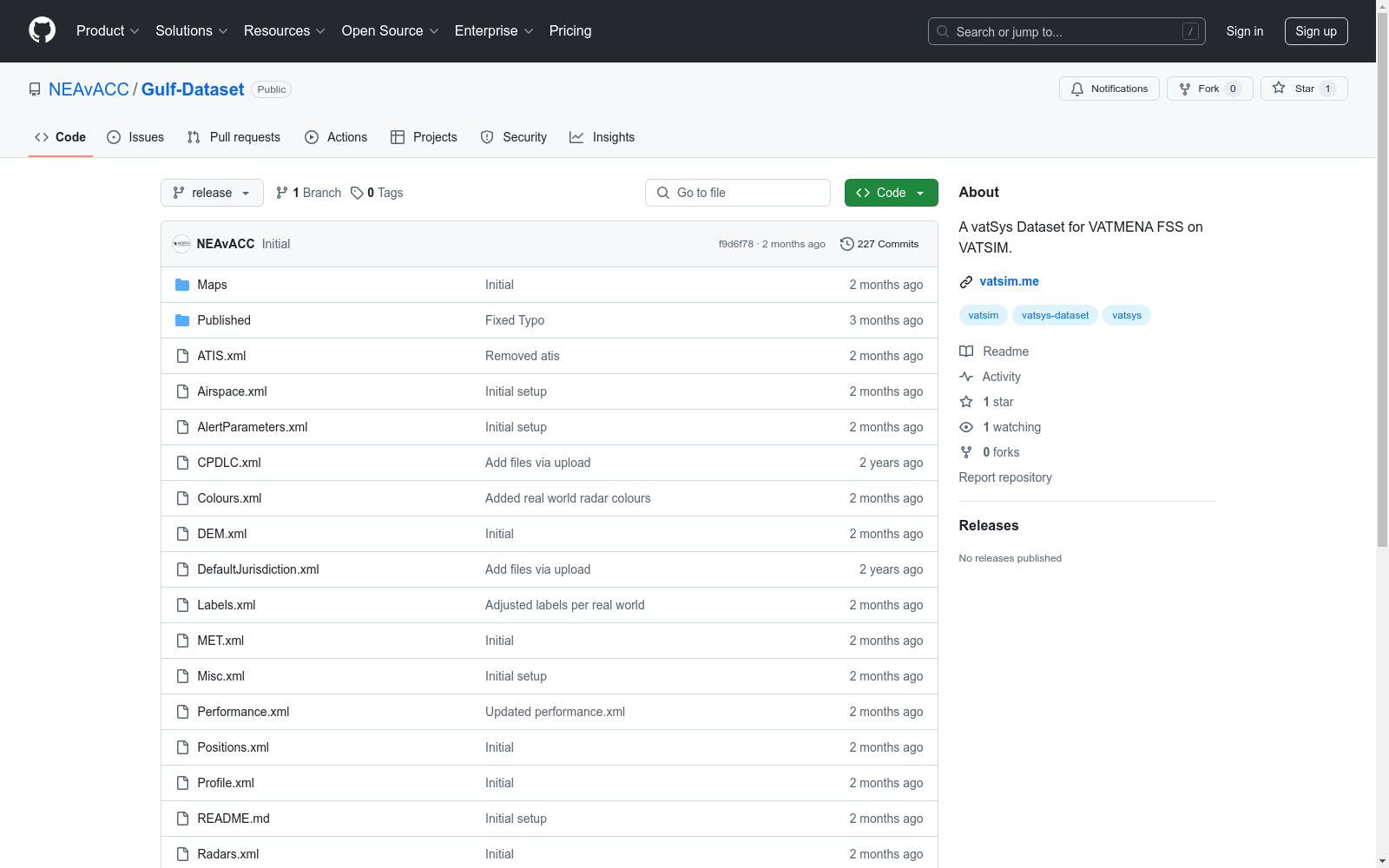The height and width of the screenshot is (868, 1389).
Task: Click the Sign up button
Action: (1316, 31)
